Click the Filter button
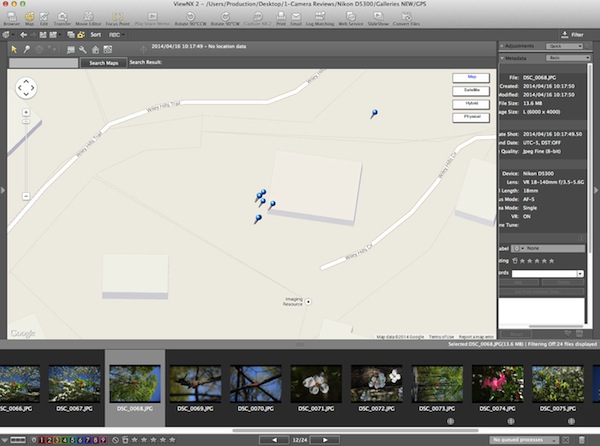The image size is (600, 446). point(571,34)
